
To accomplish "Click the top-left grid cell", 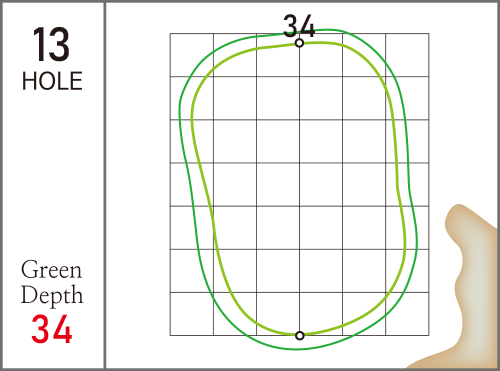I will pyautogui.click(x=192, y=55).
